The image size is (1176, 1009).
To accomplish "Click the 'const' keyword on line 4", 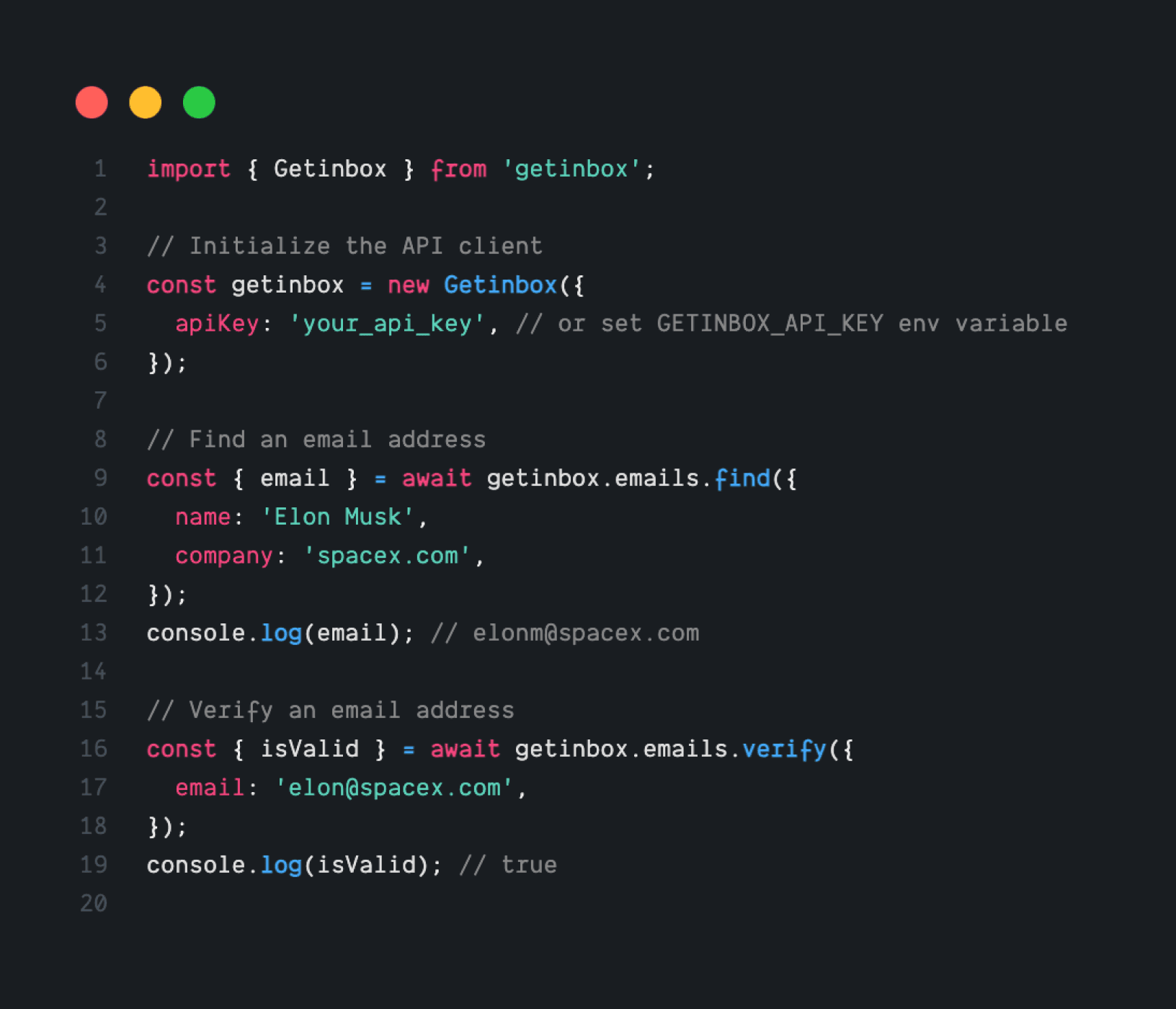I will pyautogui.click(x=182, y=285).
